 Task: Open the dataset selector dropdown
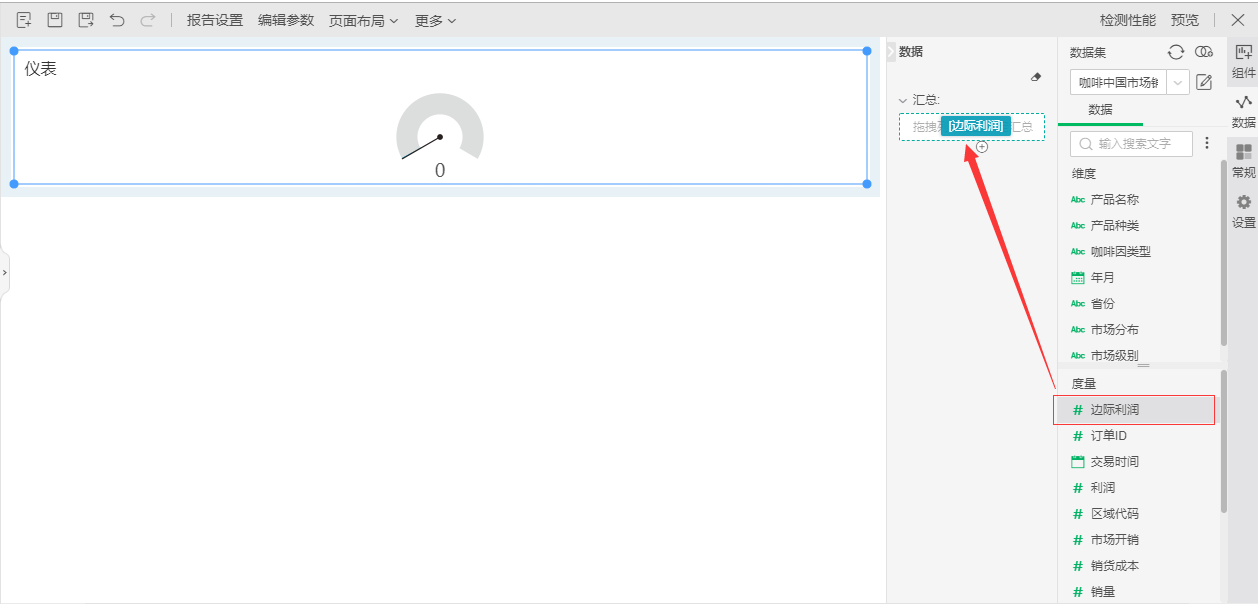[1179, 82]
